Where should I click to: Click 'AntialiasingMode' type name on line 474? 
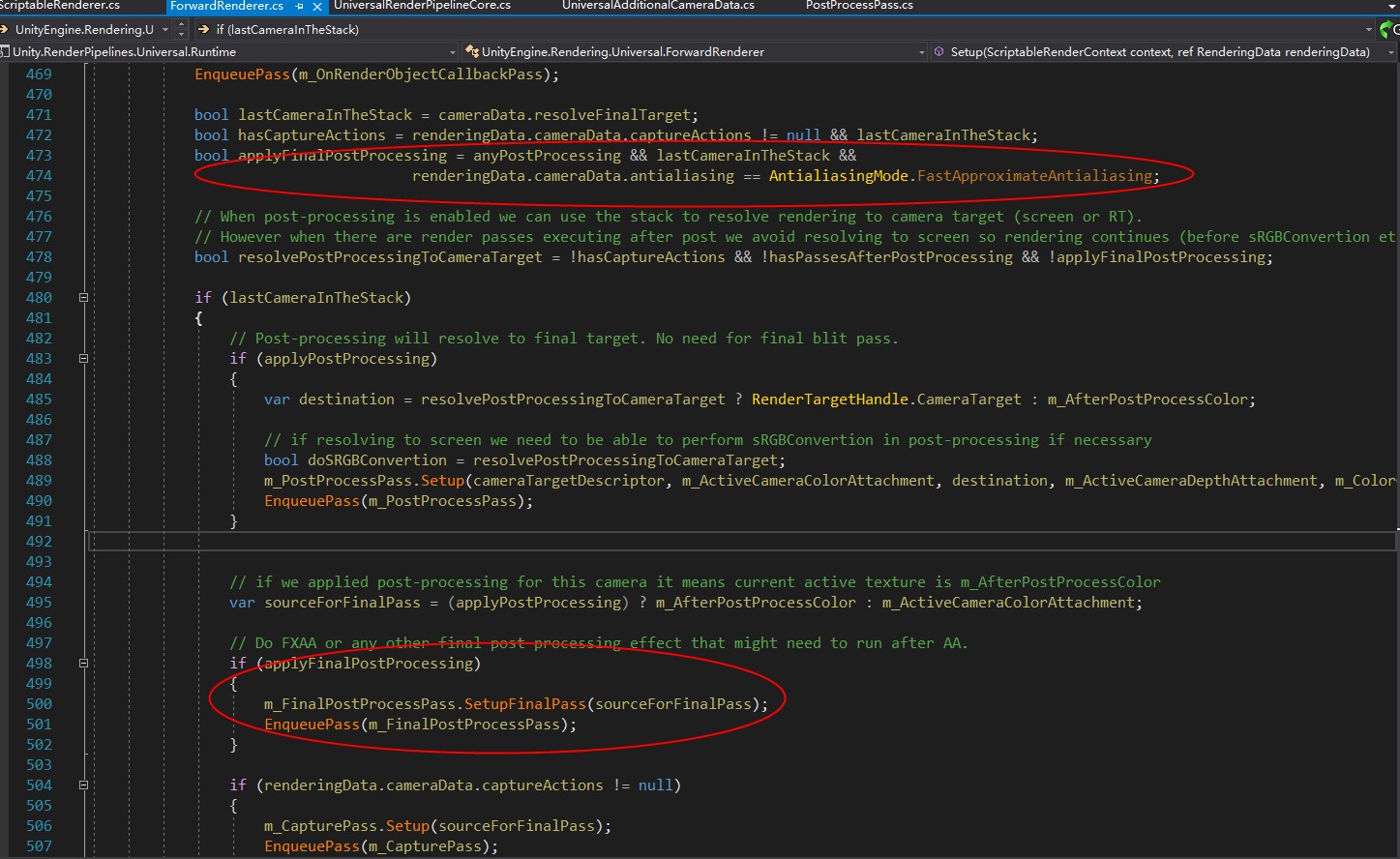839,176
